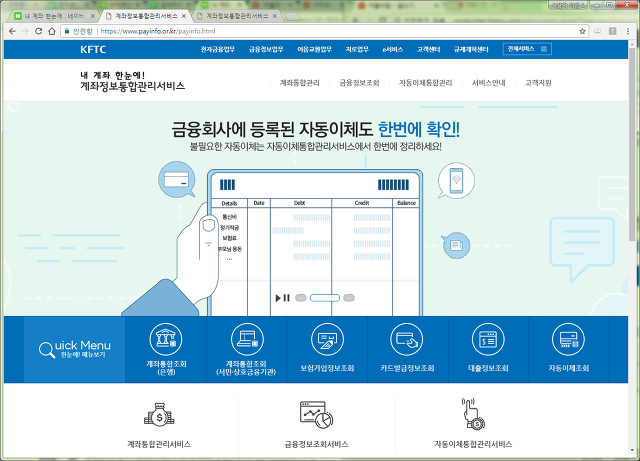This screenshot has width=640, height=461.
Task: Play the banner slideshow
Action: pos(278,298)
